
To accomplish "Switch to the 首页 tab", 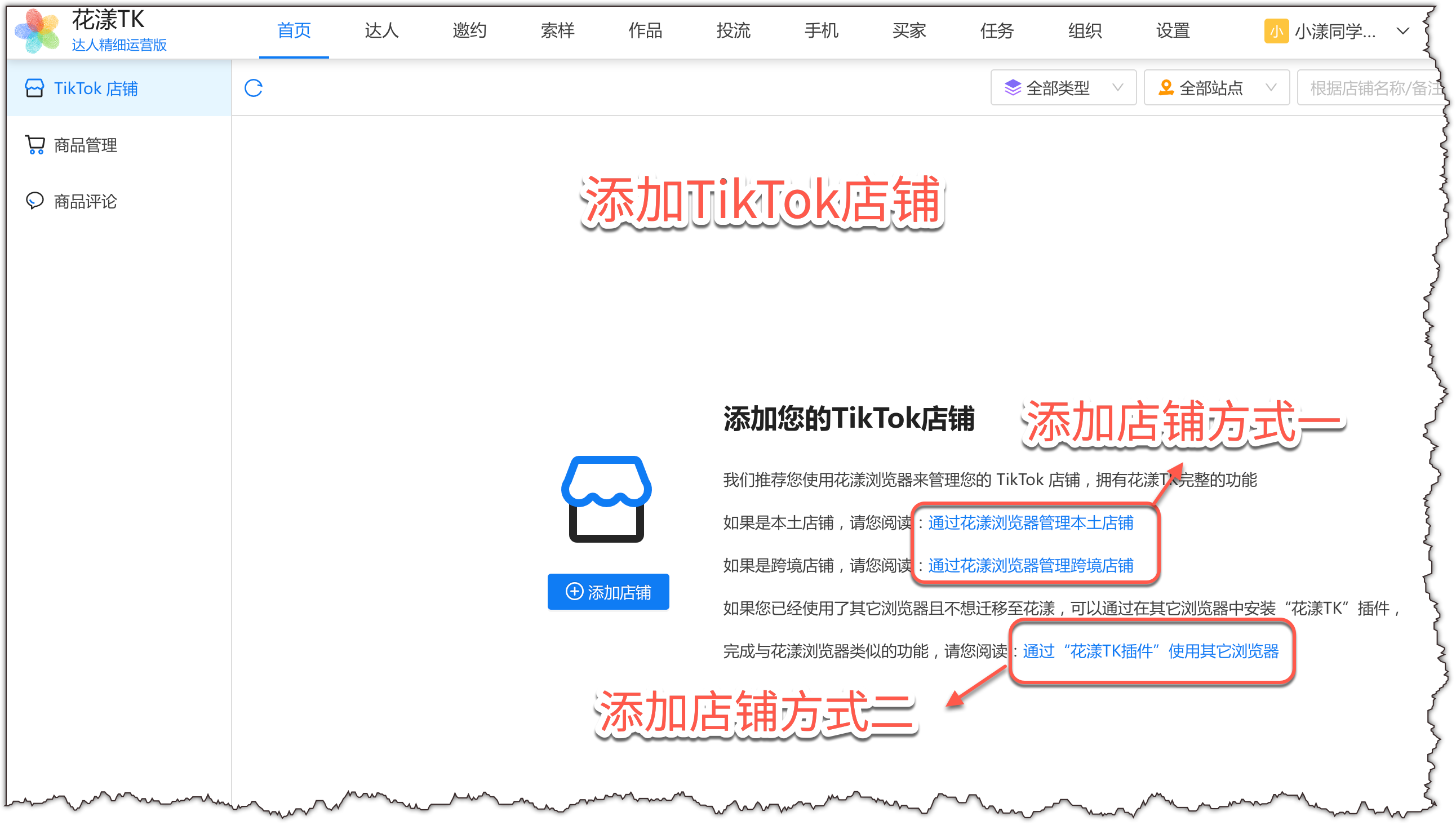I will click(294, 30).
